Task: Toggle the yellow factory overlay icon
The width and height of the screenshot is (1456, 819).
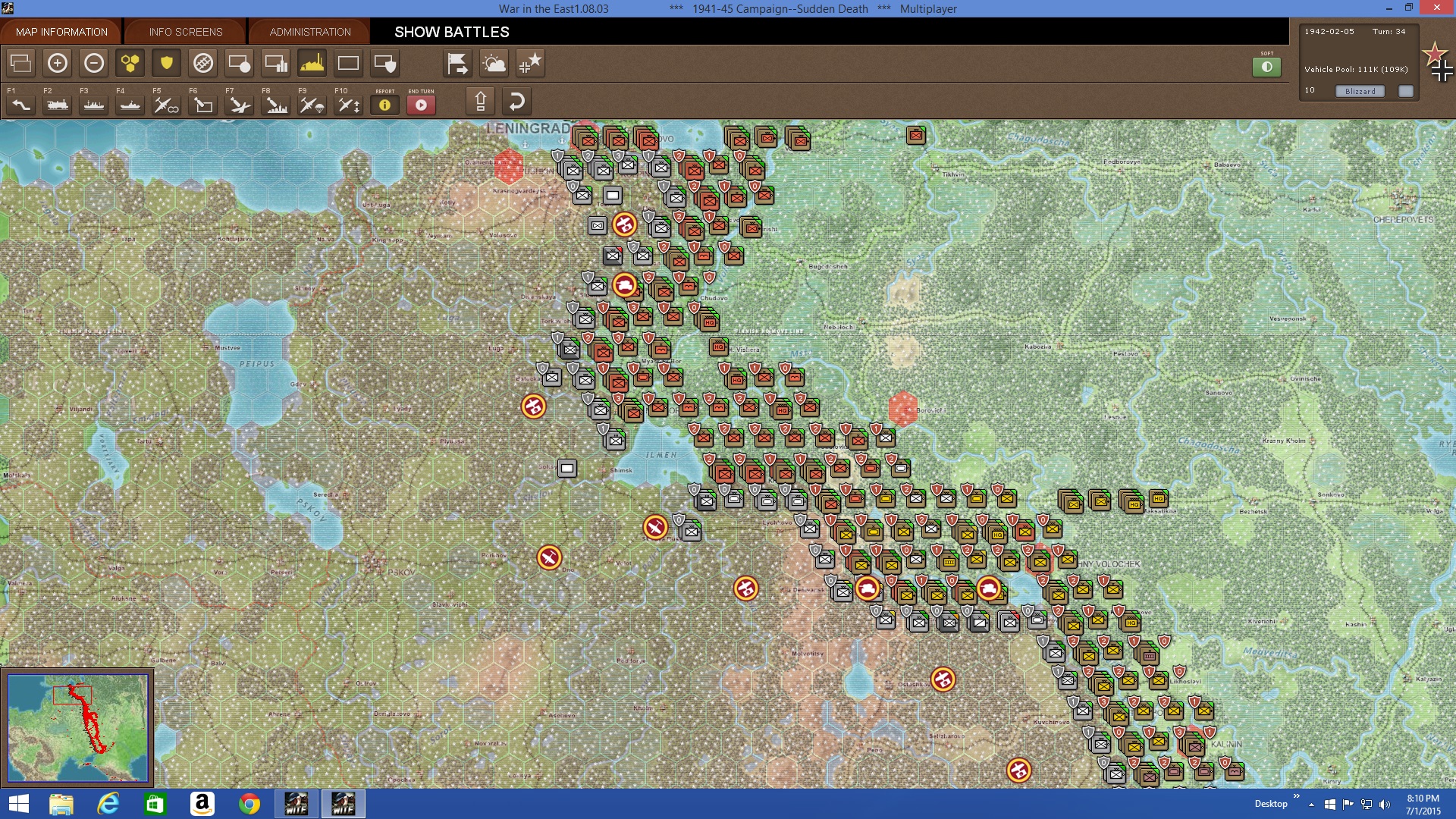Action: pyautogui.click(x=312, y=63)
